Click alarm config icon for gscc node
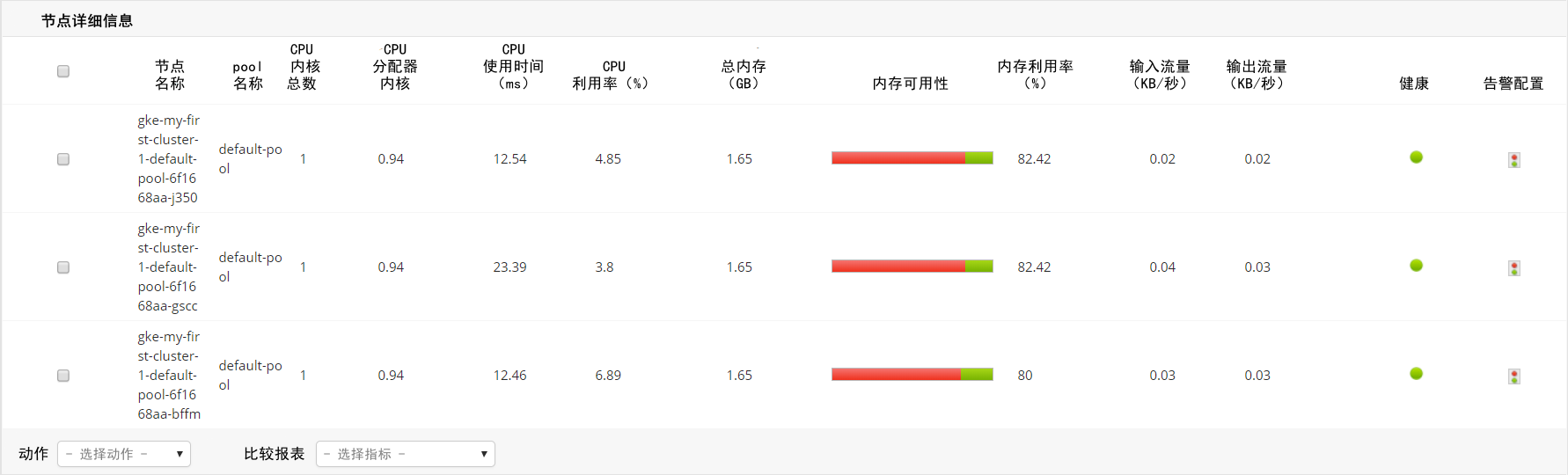 pyautogui.click(x=1513, y=268)
